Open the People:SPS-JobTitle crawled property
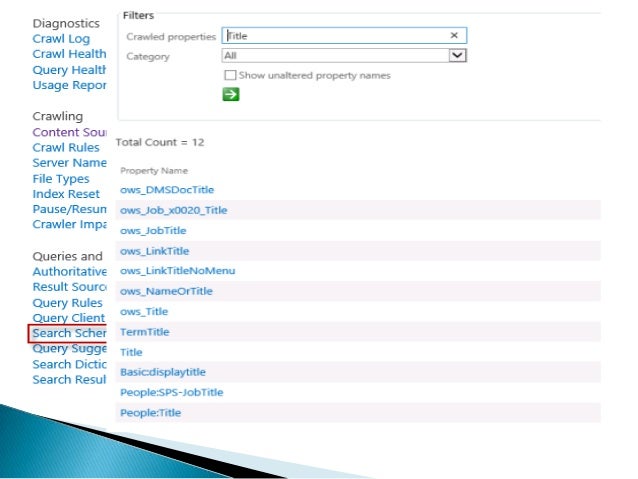The width and height of the screenshot is (638, 479). [172, 393]
